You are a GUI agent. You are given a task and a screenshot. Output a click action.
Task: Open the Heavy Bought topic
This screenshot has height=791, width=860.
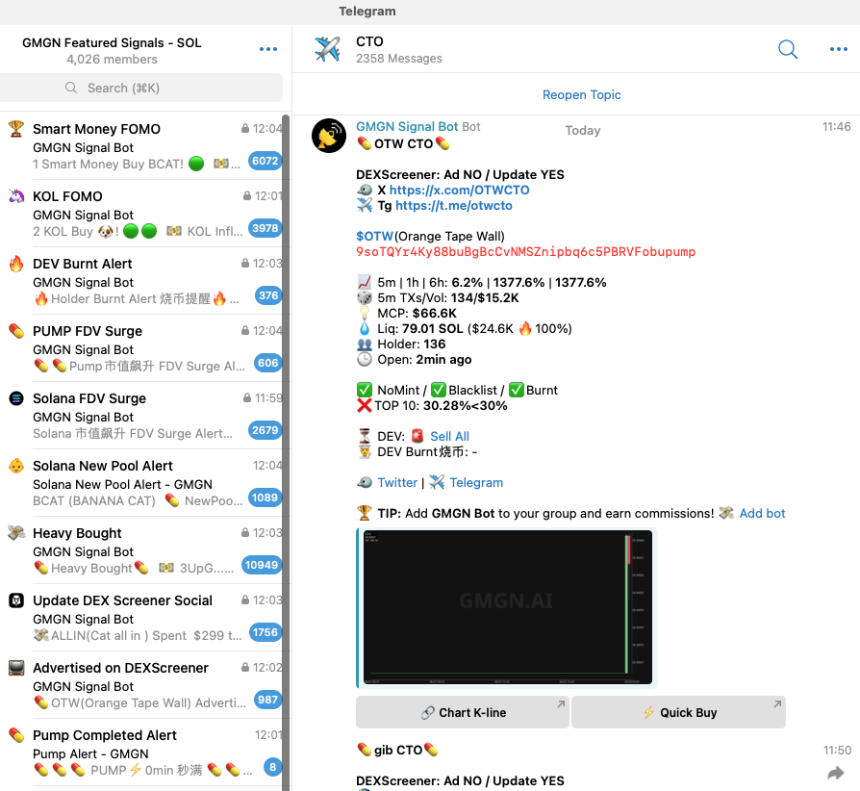point(145,550)
